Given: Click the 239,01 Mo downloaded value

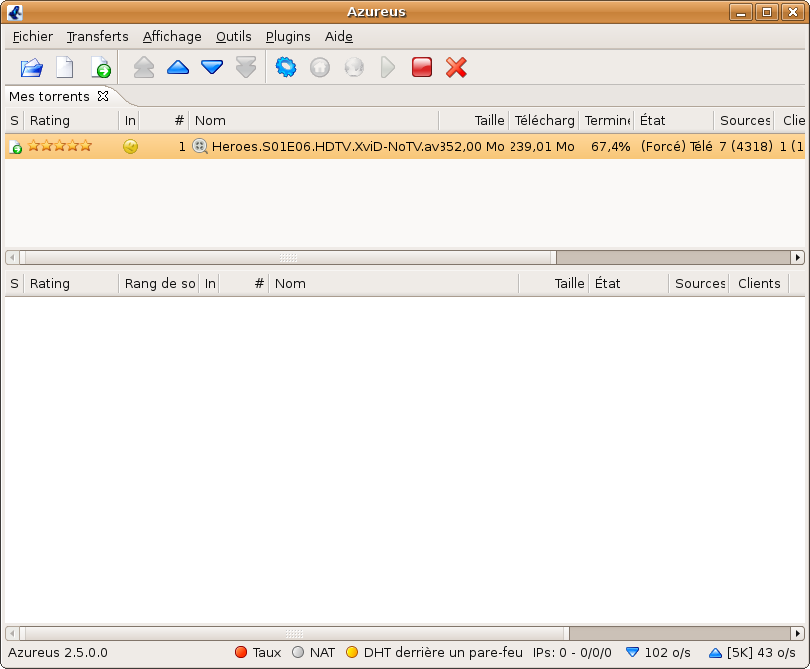Looking at the screenshot, I should tap(542, 147).
